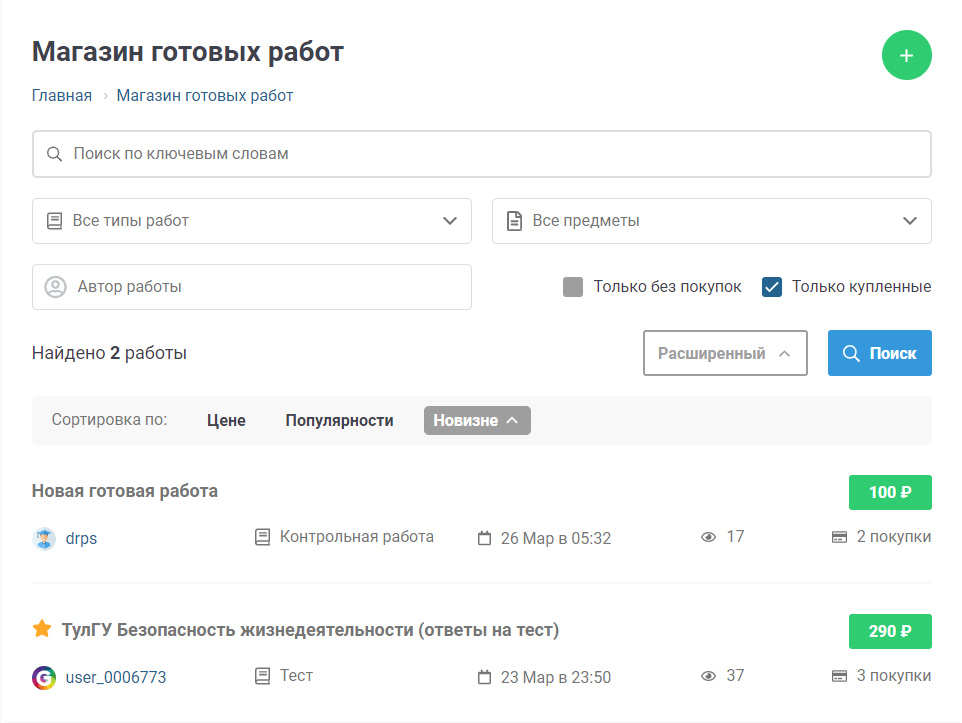This screenshot has width=962, height=723.
Task: Click the card icon beside 3 покупки
Action: tap(840, 676)
